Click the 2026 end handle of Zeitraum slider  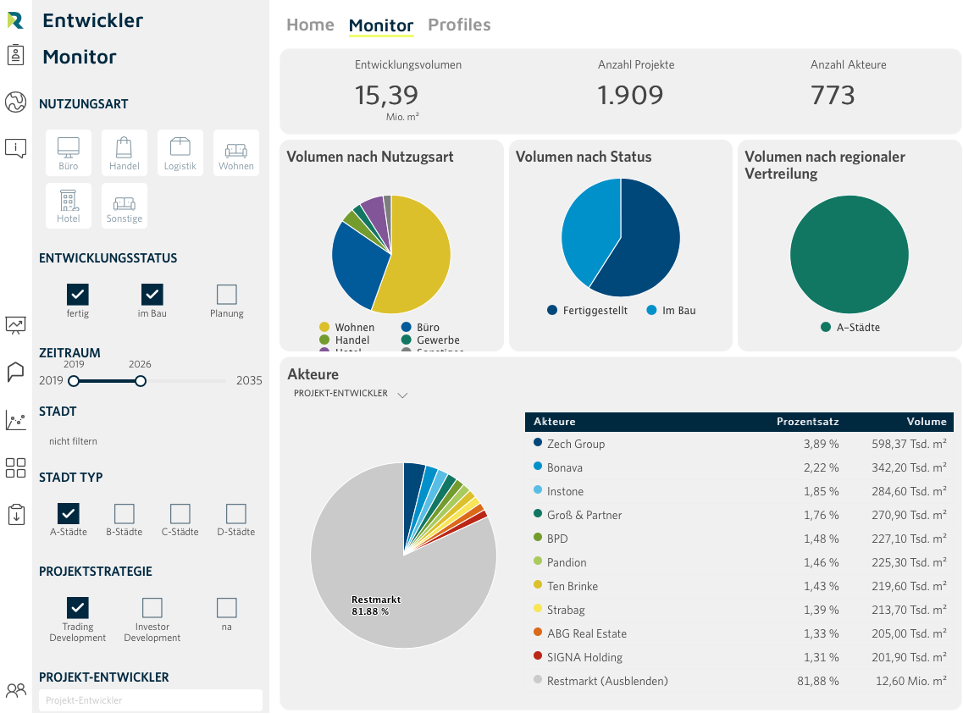click(141, 381)
